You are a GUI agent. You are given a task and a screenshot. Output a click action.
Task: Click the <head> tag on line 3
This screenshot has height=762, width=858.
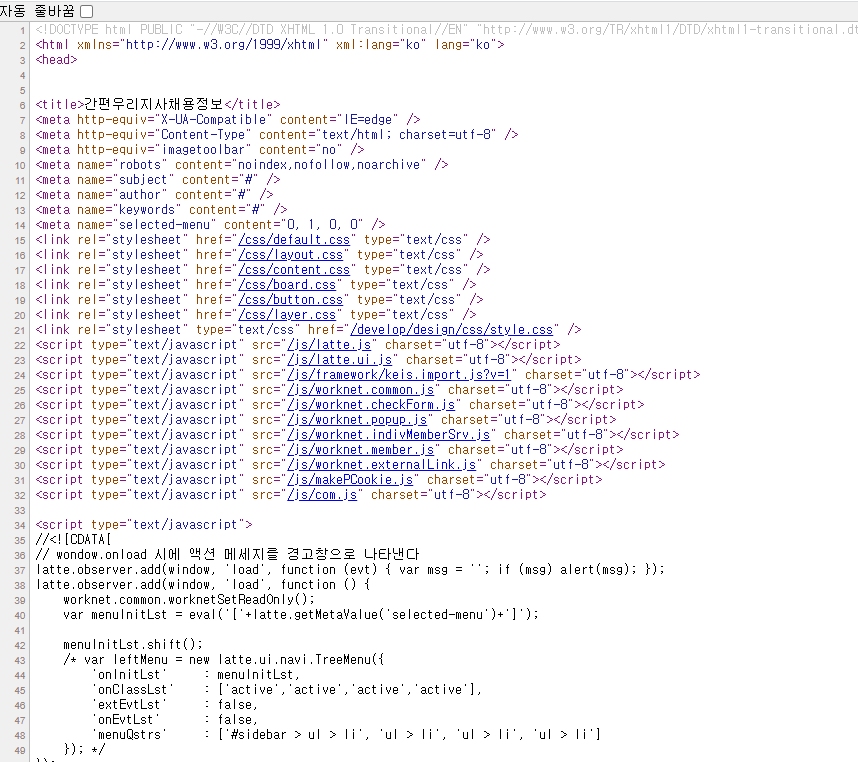[x=56, y=60]
